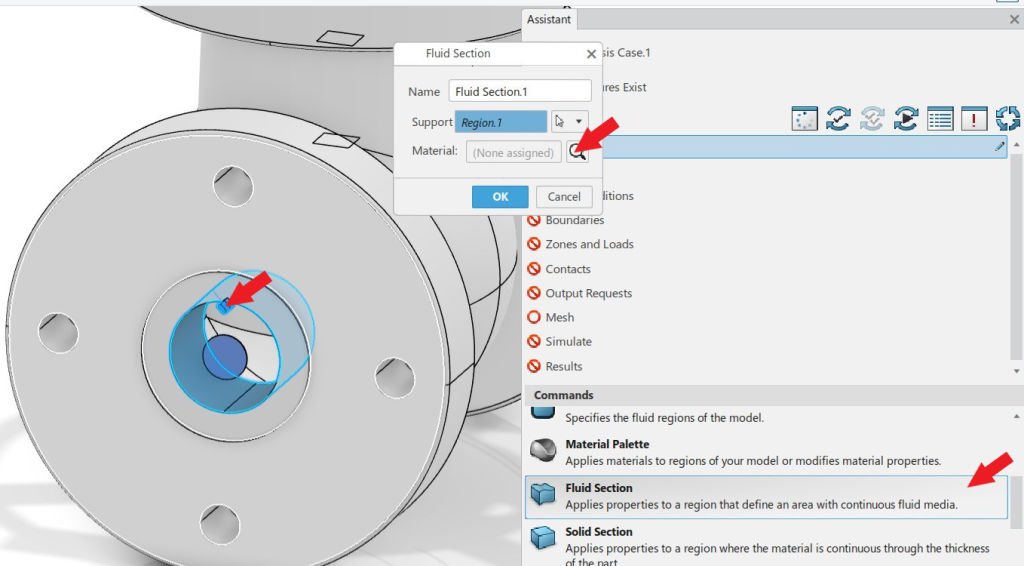Click the four-arrow circular refresh icon
The image size is (1024, 566).
(1008, 119)
